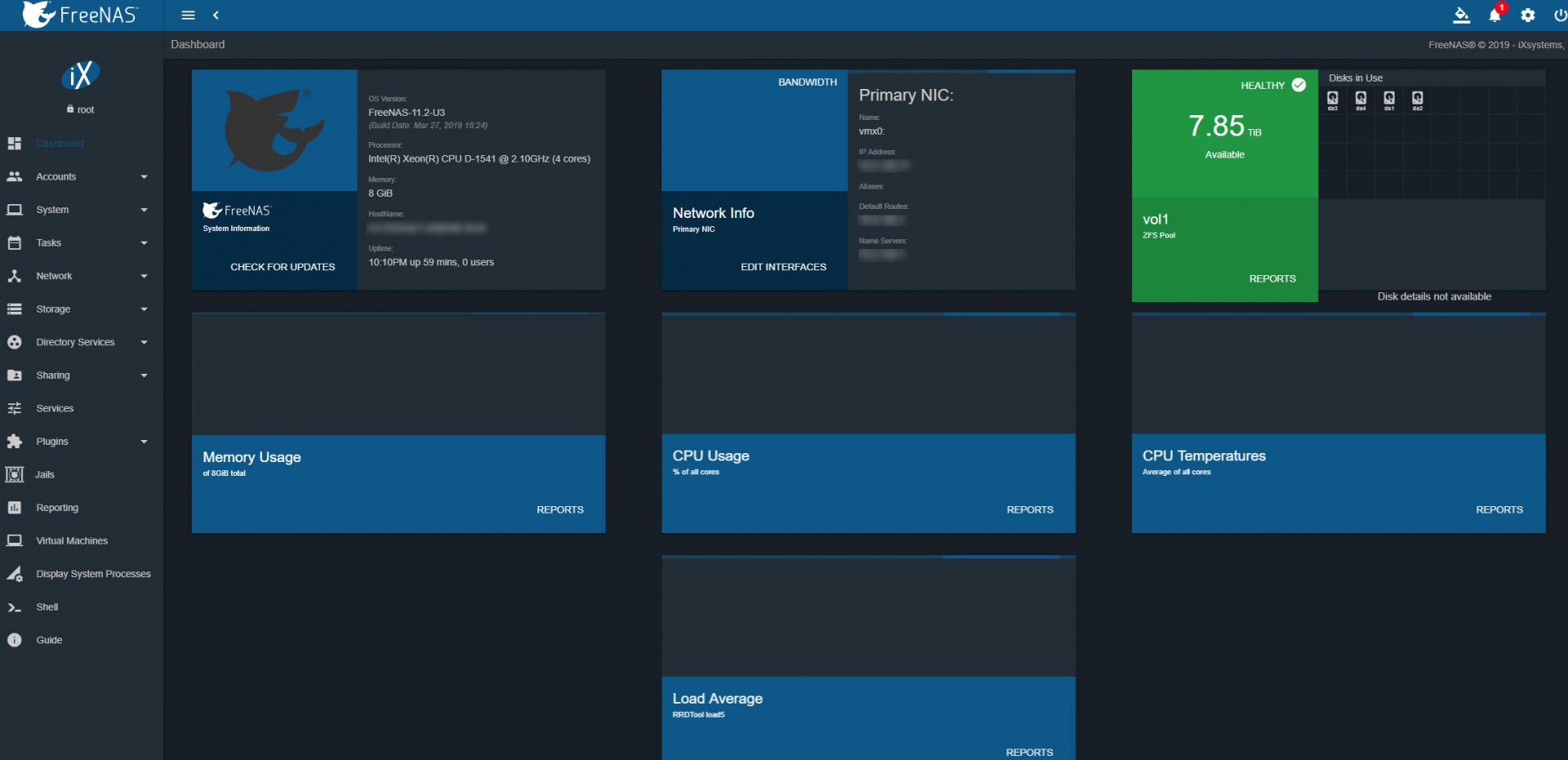Open the task manager tray icon
The image size is (1568, 760).
click(x=1462, y=15)
